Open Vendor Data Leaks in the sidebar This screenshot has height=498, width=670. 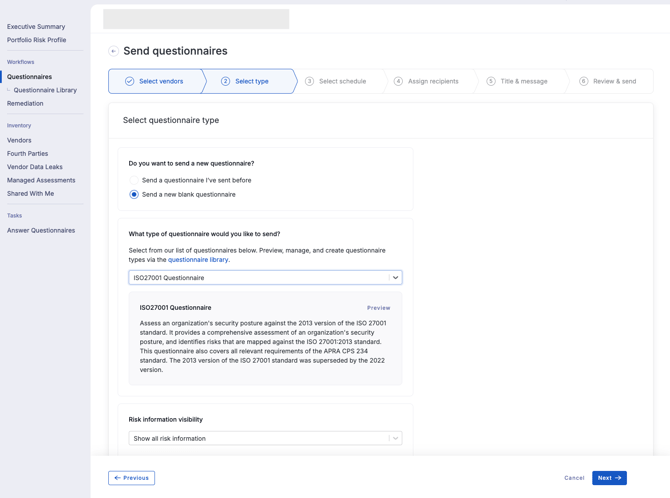35,167
